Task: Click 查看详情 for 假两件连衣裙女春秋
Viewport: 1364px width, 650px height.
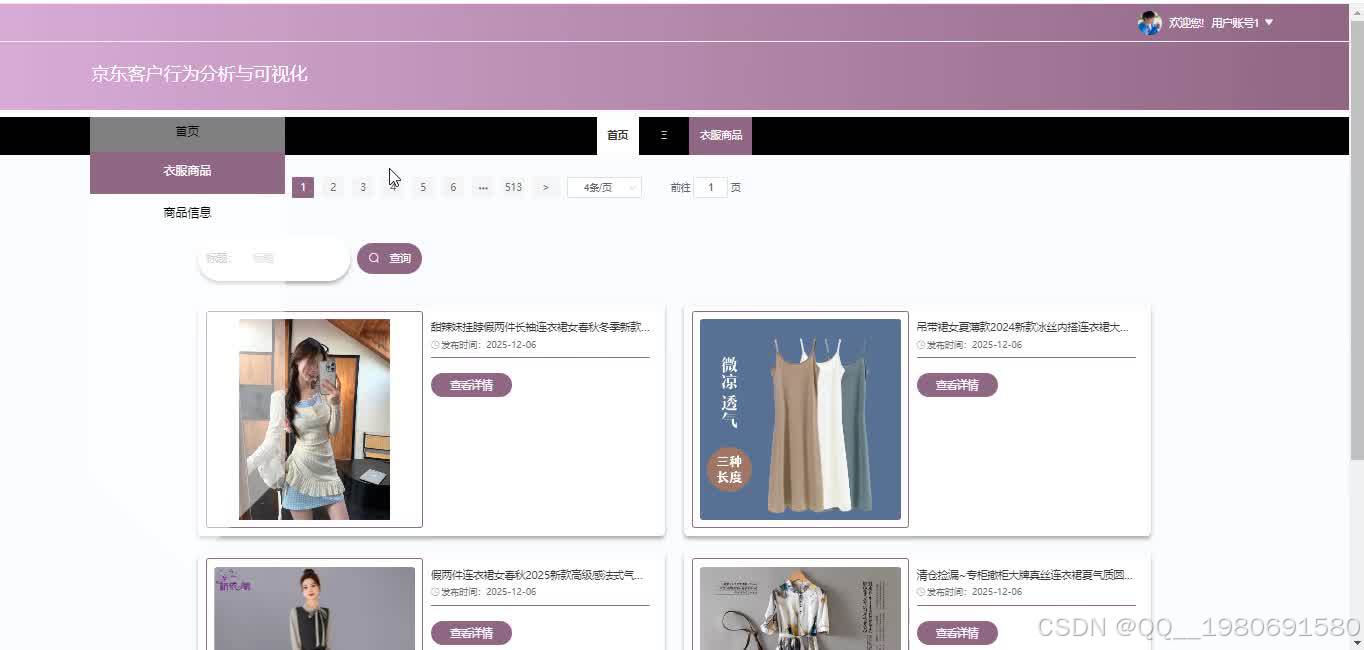Action: (x=471, y=633)
